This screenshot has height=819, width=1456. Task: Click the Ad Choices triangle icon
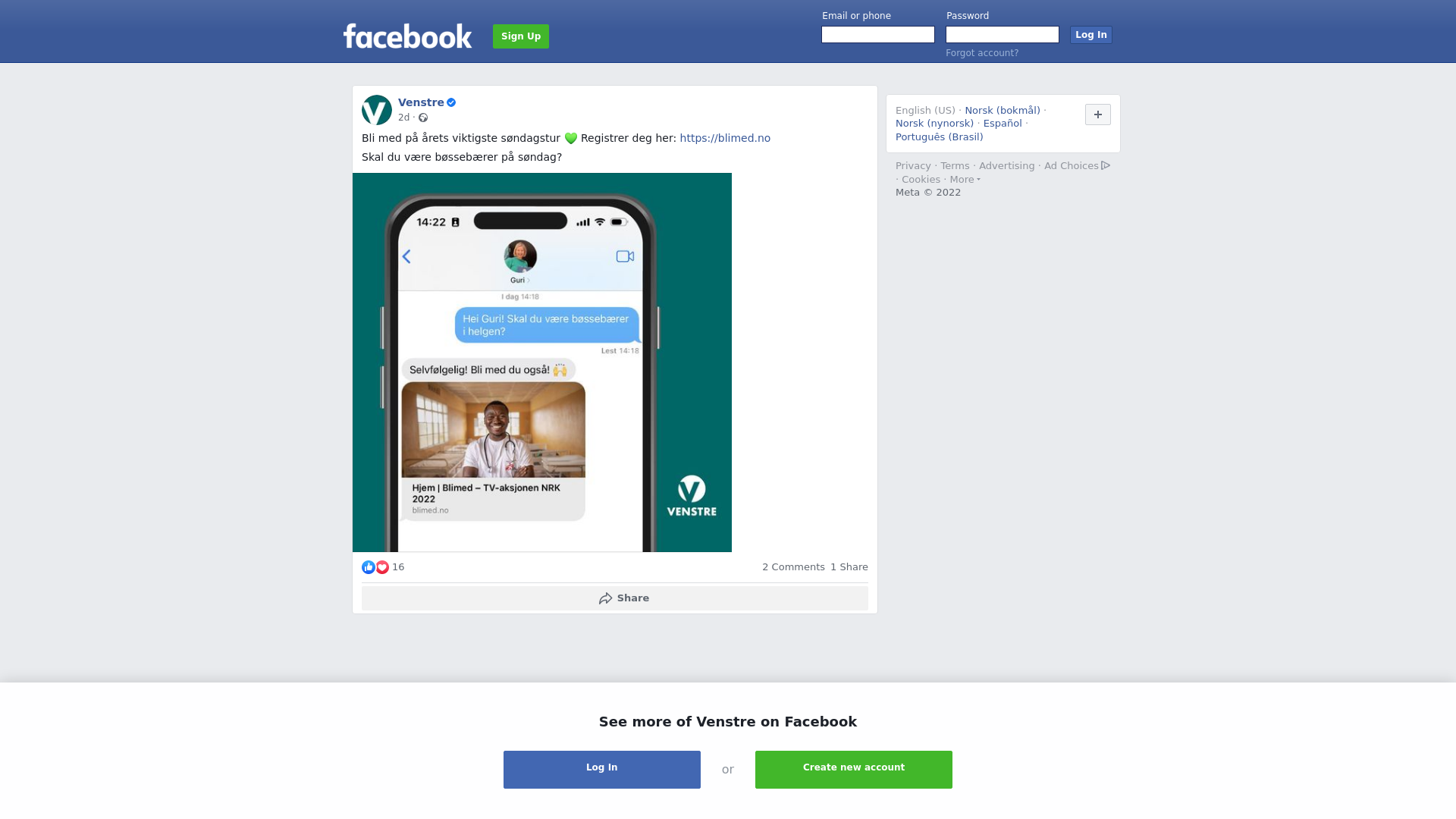[1106, 165]
